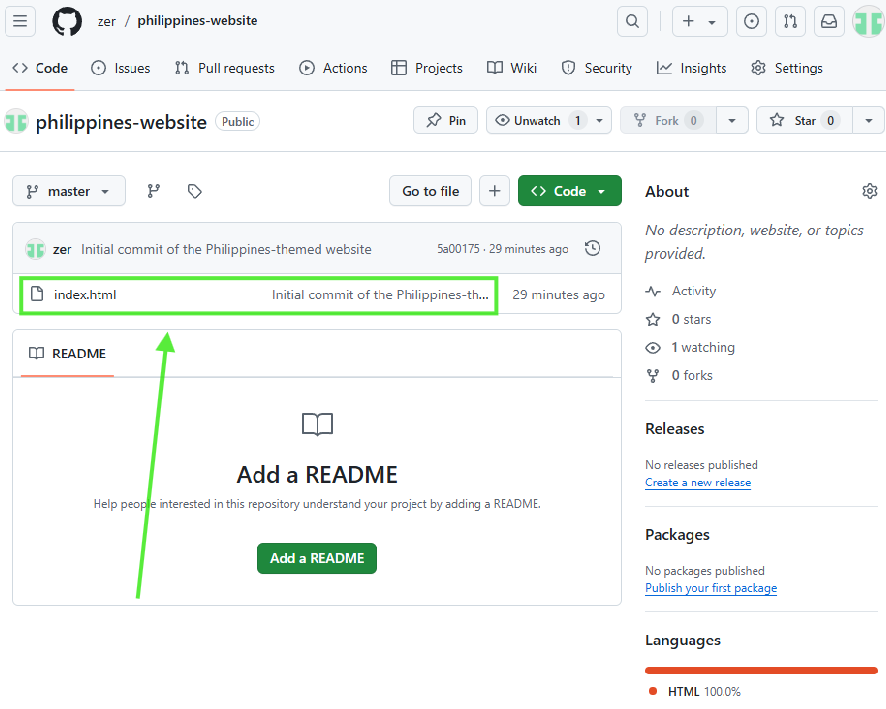Open the hamburger navigation menu
886x709 pixels.
[21, 21]
